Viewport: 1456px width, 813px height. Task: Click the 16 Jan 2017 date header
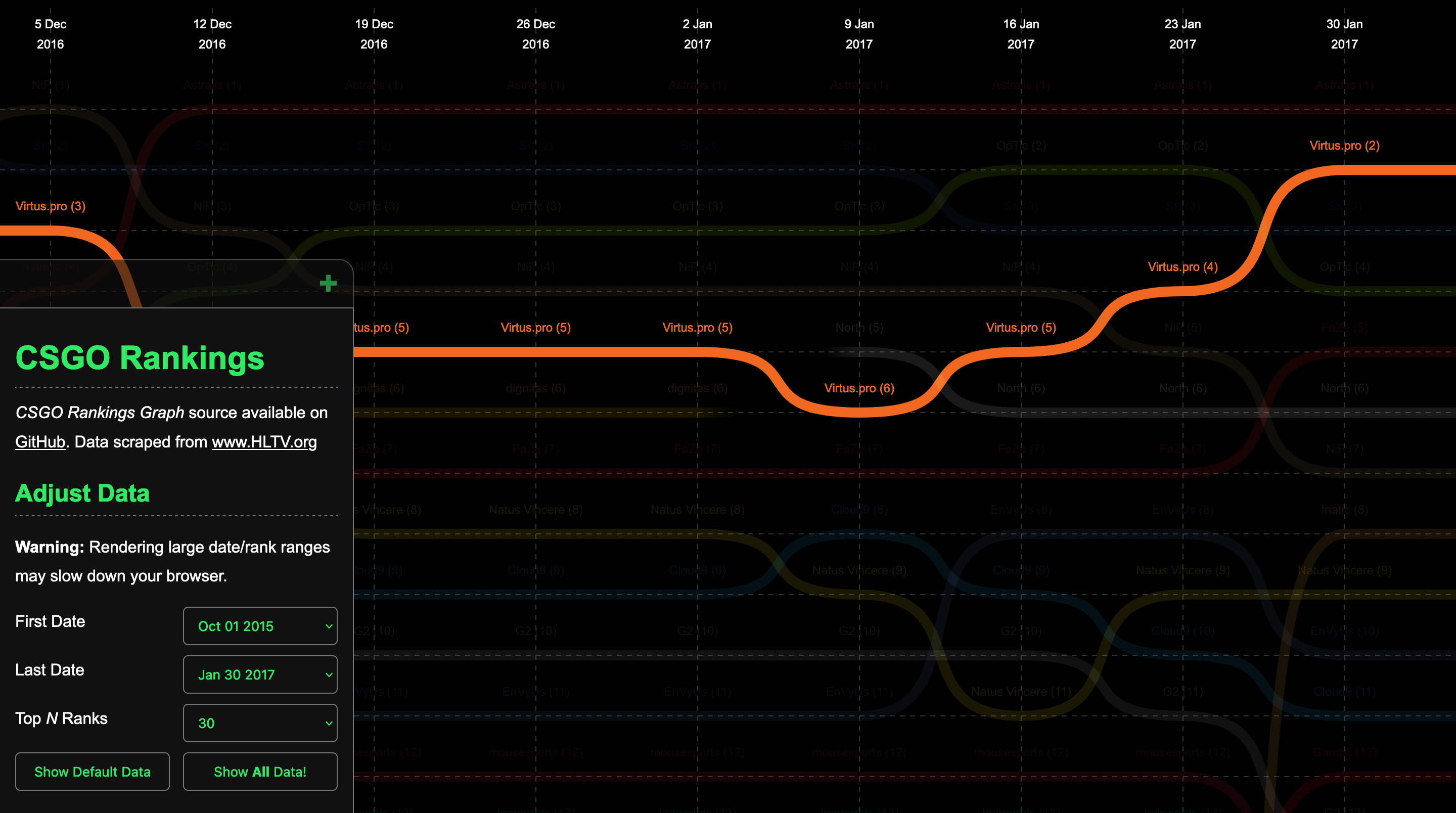click(1021, 34)
